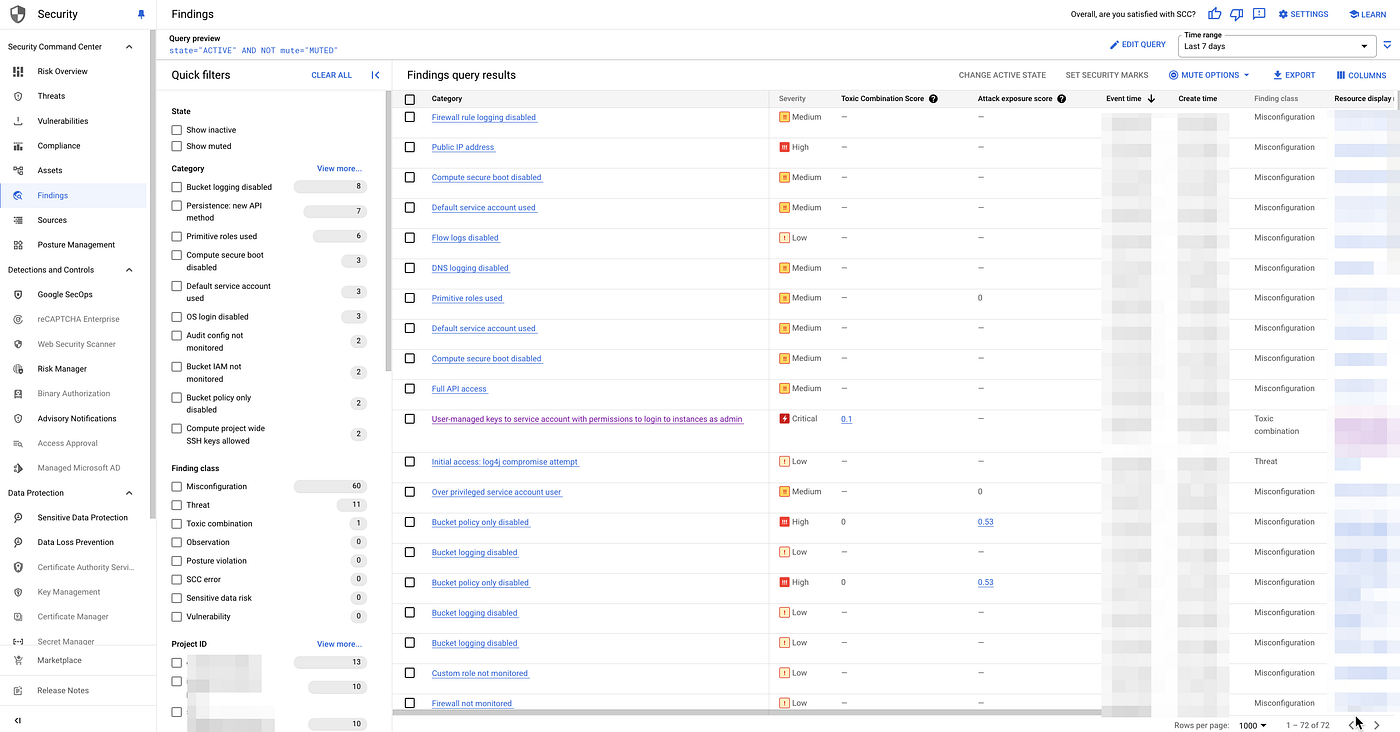Click the Threats sidebar icon

coord(18,96)
